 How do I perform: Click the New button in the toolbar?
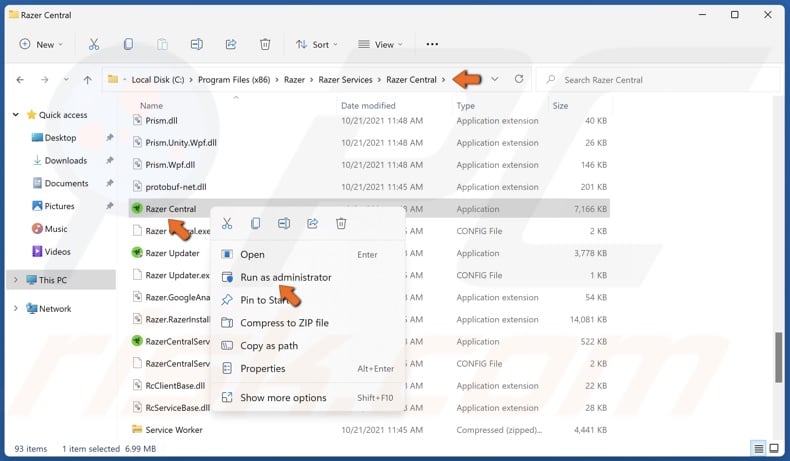click(x=41, y=44)
